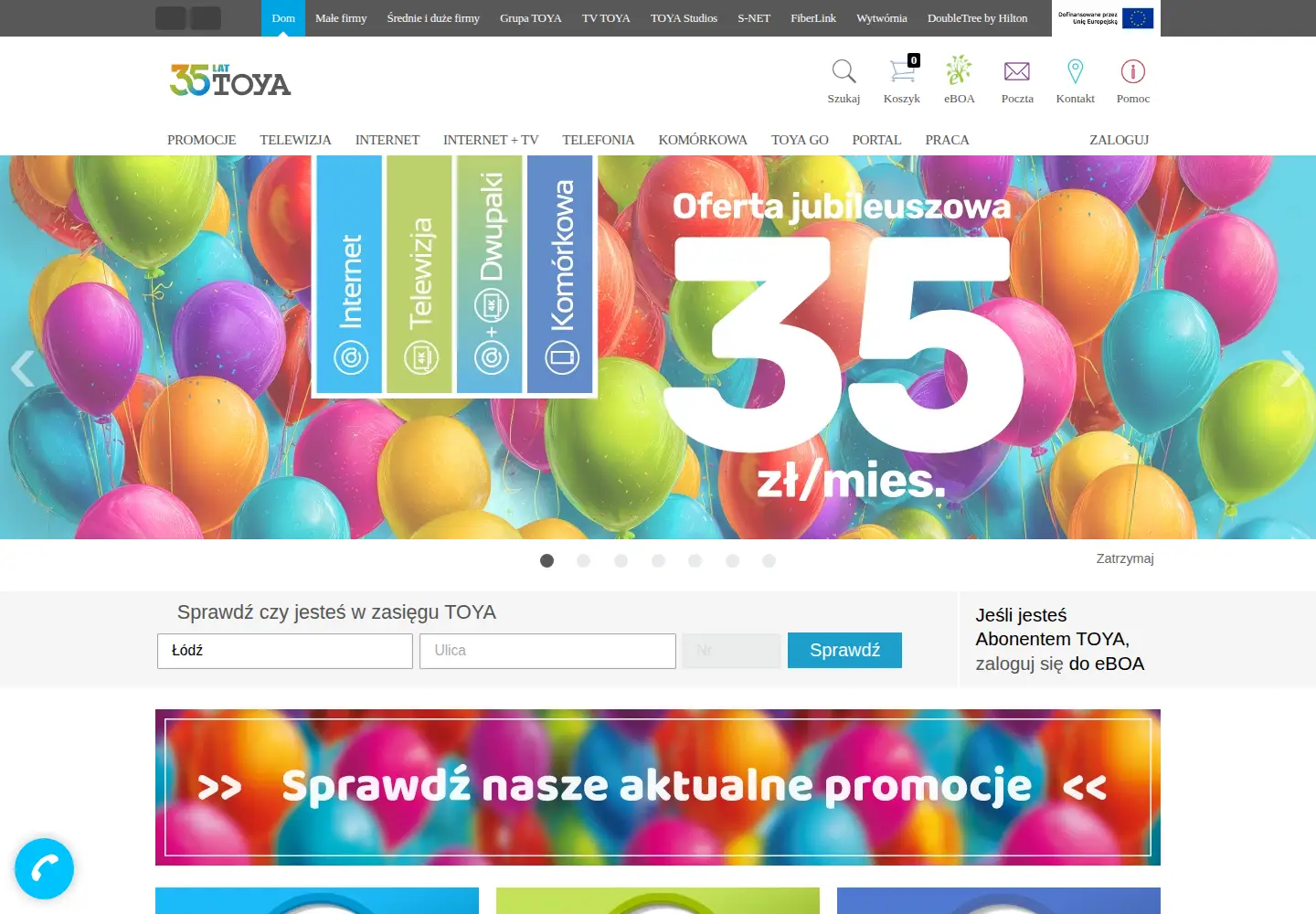The width and height of the screenshot is (1316, 914).
Task: Click the Ulica street input field
Action: click(547, 651)
